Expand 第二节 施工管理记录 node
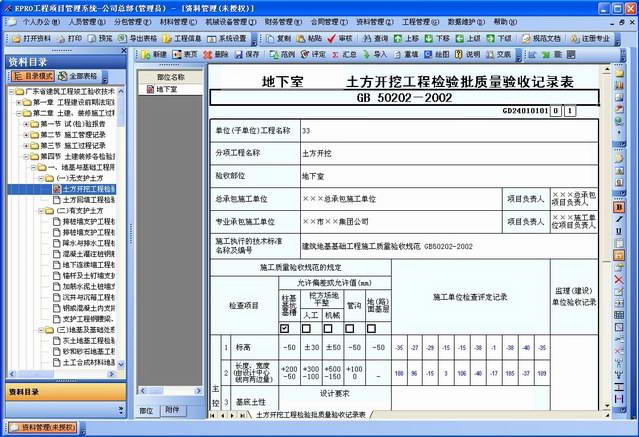Image resolution: width=639 pixels, height=437 pixels. point(26,135)
